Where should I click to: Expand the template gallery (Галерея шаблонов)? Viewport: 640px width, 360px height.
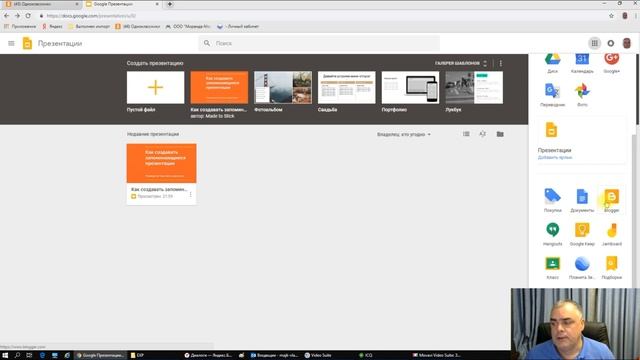pyautogui.click(x=461, y=63)
